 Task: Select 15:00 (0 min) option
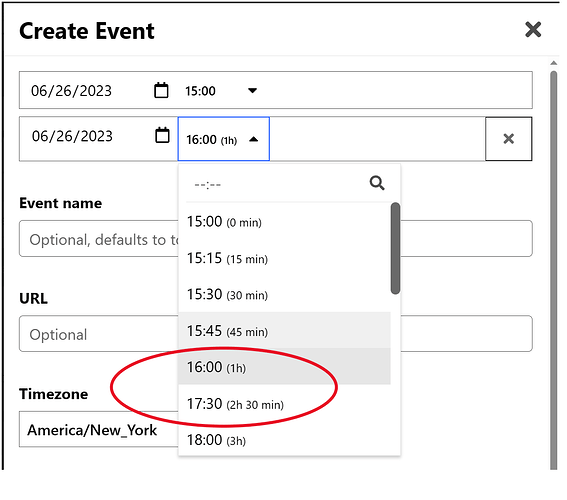click(285, 222)
